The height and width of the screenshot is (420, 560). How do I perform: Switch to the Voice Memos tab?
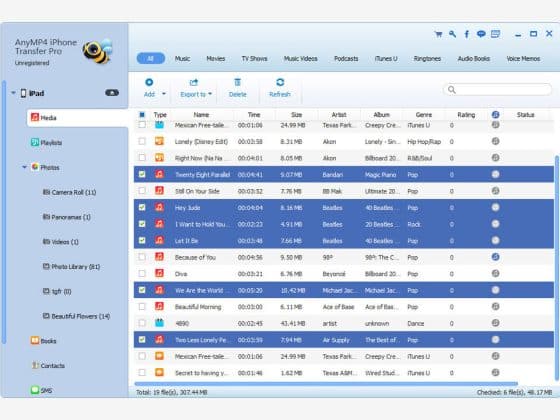coord(523,59)
